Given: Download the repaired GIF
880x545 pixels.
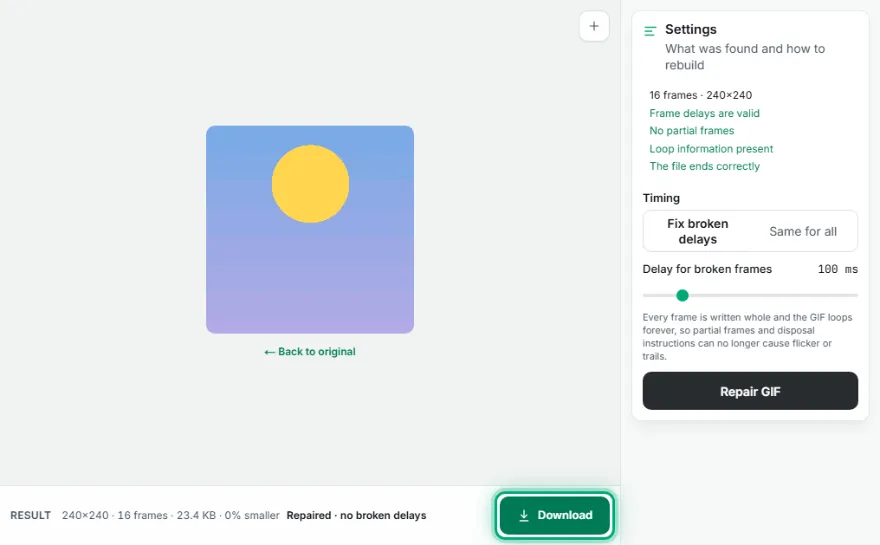Looking at the screenshot, I should 554,515.
